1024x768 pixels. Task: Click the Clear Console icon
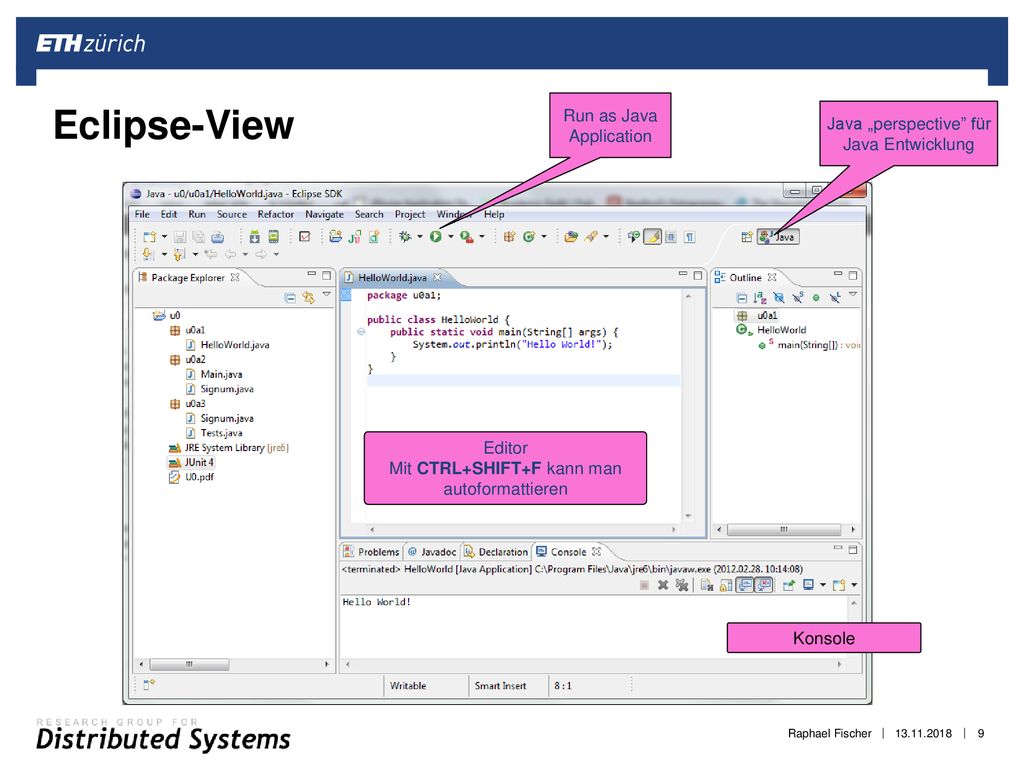[707, 585]
